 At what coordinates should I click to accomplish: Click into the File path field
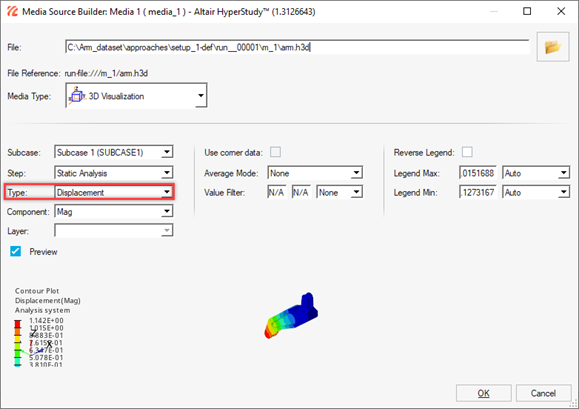click(x=297, y=47)
